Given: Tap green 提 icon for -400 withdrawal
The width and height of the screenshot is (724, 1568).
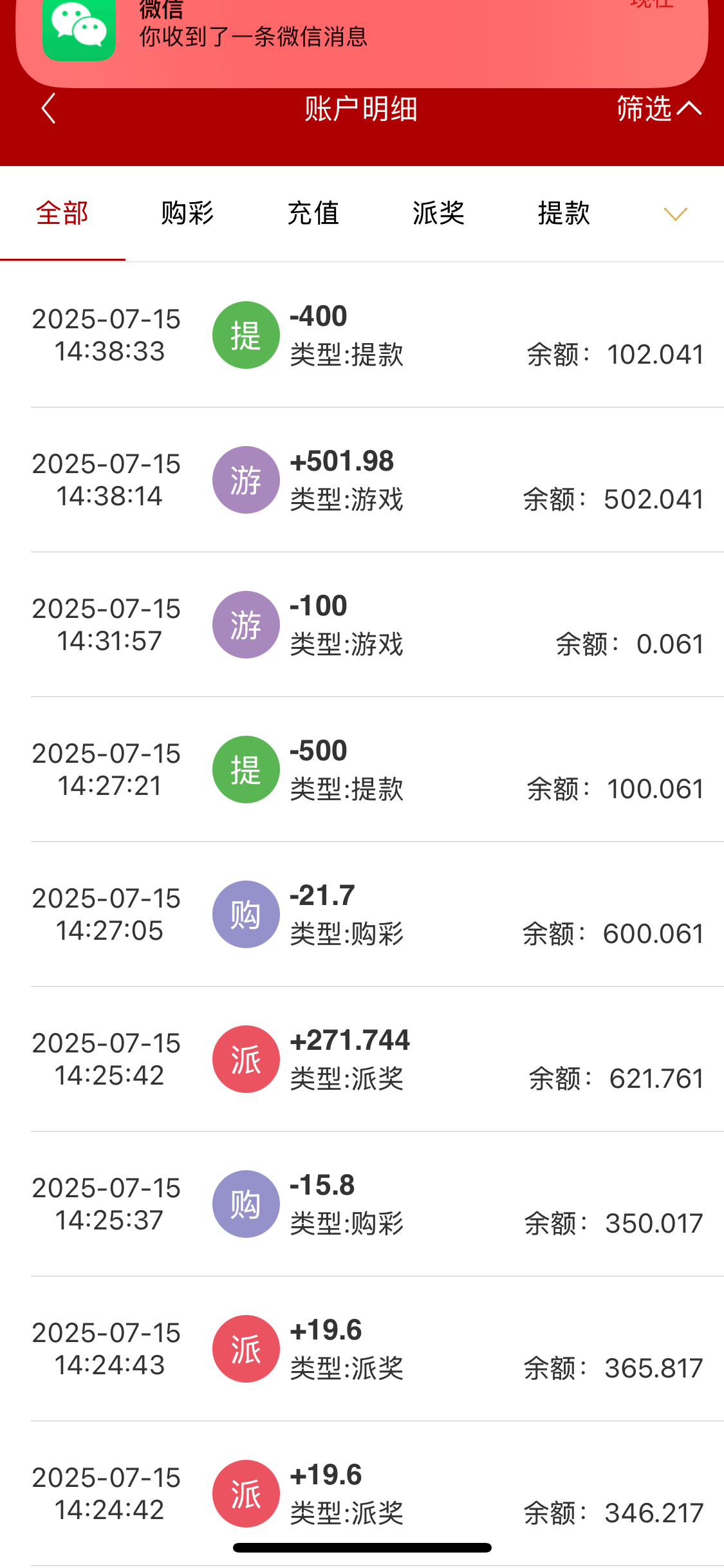Looking at the screenshot, I should (246, 335).
